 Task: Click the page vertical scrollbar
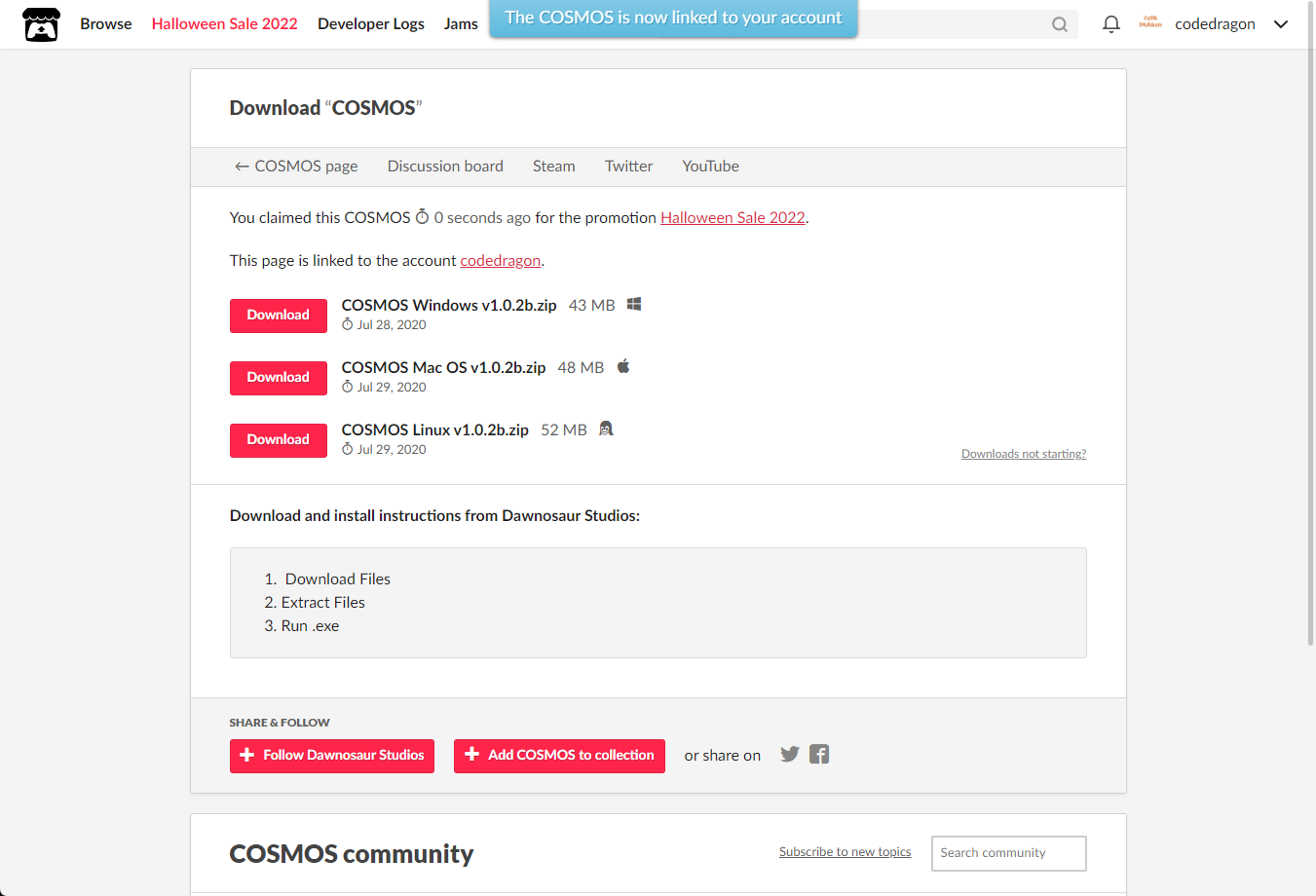(x=1310, y=321)
